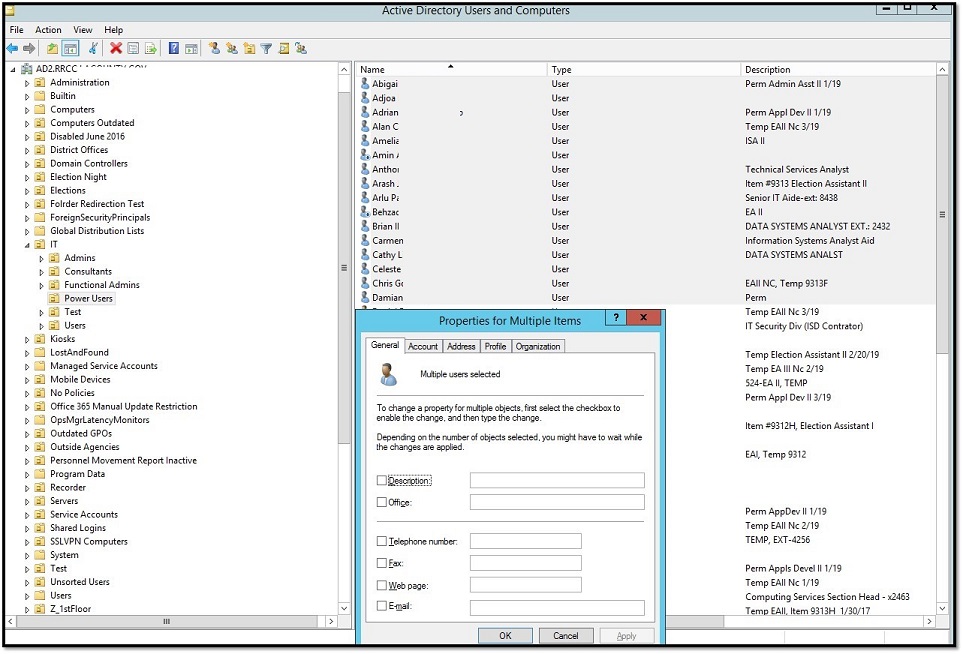Expand the Outside Agencies tree node

pyautogui.click(x=27, y=448)
